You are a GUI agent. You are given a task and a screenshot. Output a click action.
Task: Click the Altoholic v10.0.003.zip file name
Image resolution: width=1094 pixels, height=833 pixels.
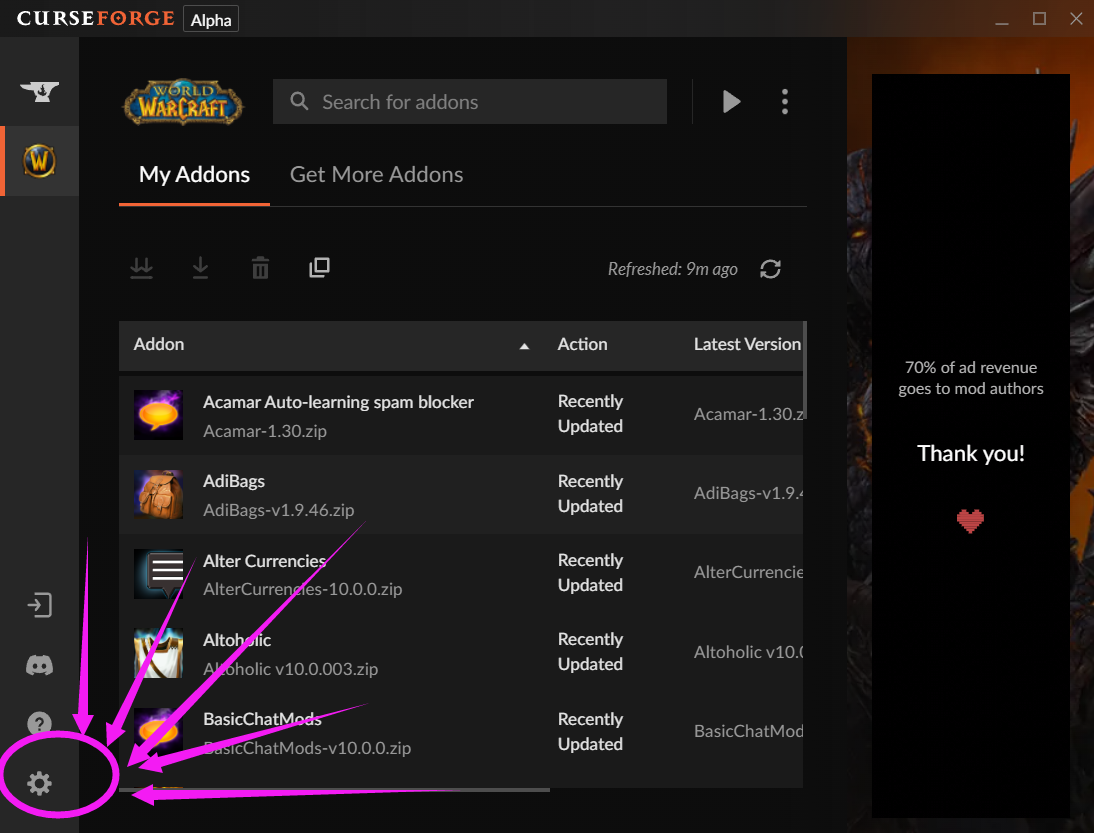pyautogui.click(x=290, y=668)
